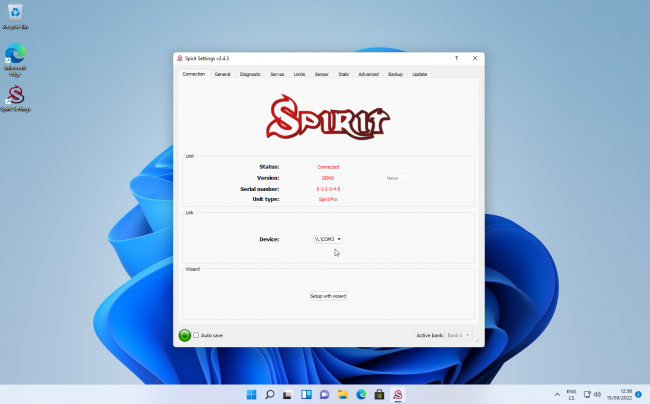Open the Windows Start menu

pyautogui.click(x=251, y=394)
